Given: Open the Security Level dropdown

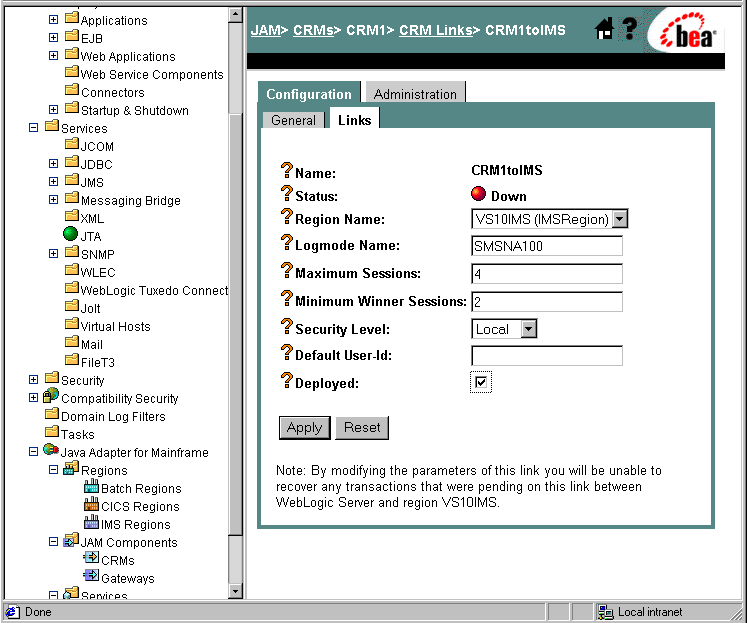Looking at the screenshot, I should [x=529, y=329].
